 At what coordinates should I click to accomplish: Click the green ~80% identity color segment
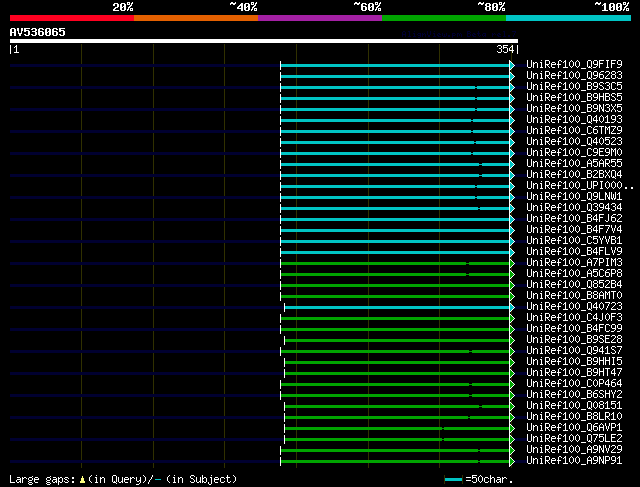(444, 18)
